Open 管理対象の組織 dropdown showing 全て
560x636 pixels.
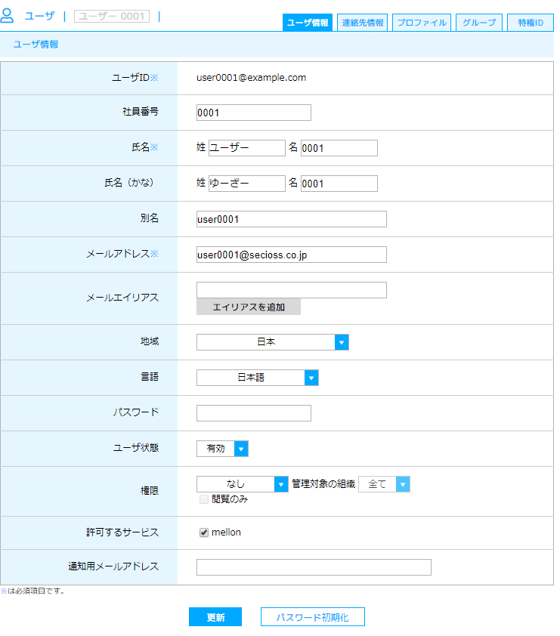tap(403, 484)
